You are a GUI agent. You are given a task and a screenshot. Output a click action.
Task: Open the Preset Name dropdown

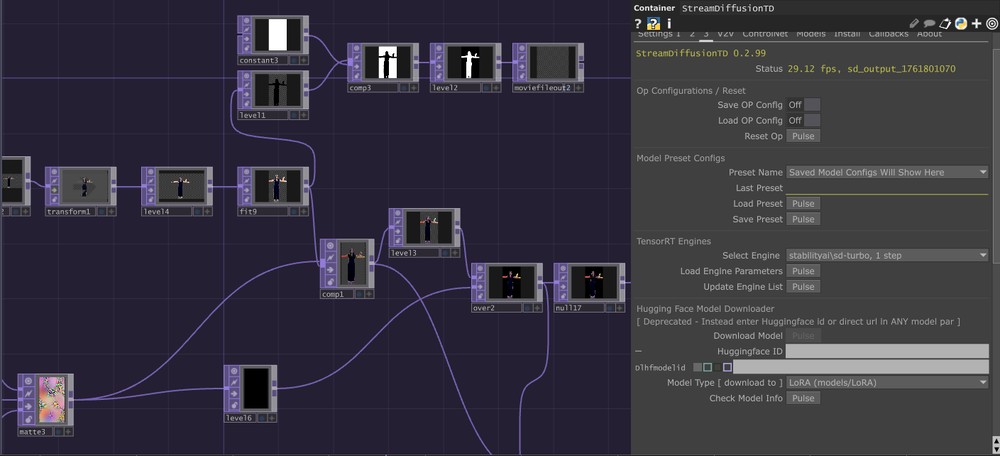886,172
